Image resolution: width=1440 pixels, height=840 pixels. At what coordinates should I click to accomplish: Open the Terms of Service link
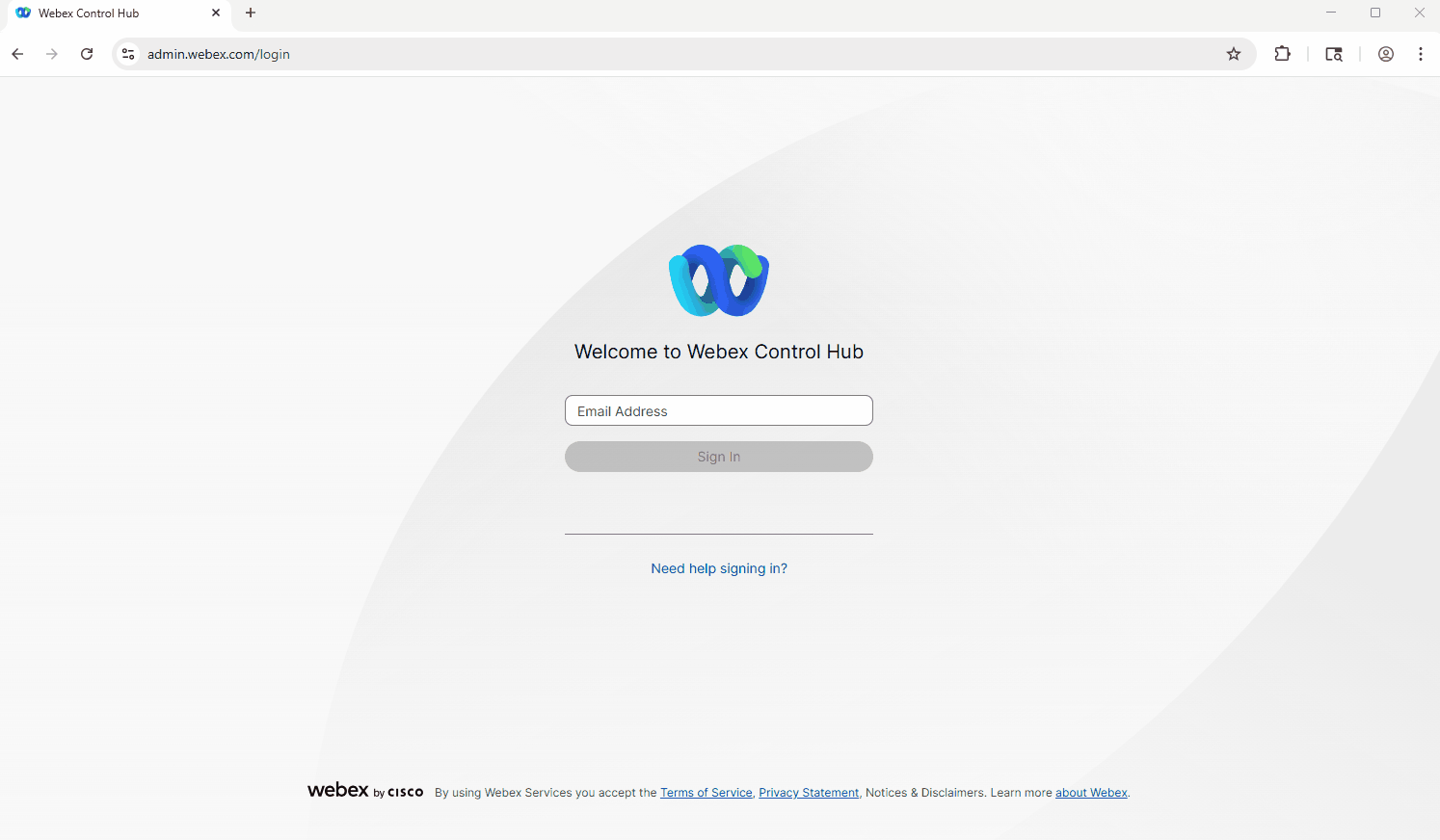pos(706,793)
